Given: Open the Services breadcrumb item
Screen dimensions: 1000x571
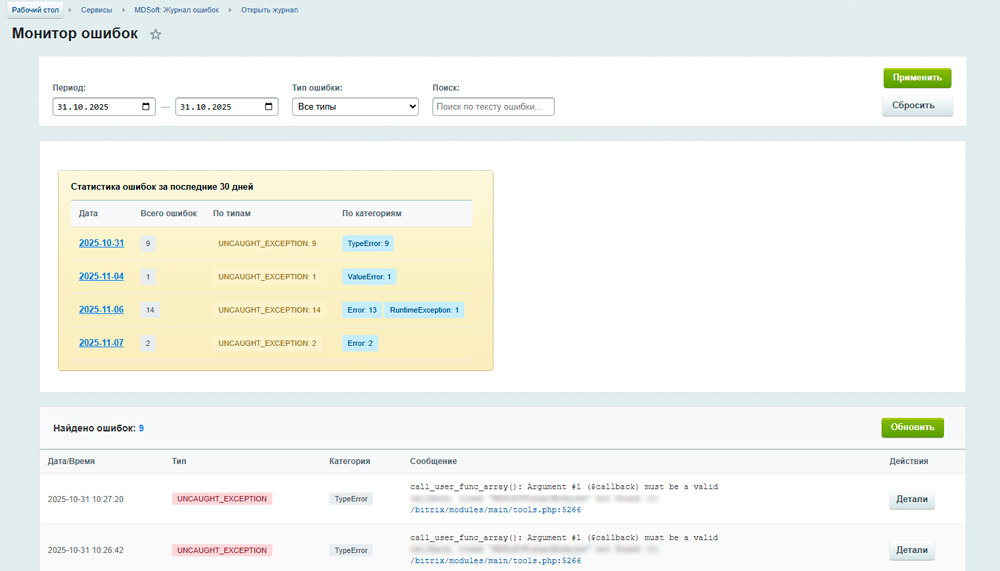Looking at the screenshot, I should (97, 9).
